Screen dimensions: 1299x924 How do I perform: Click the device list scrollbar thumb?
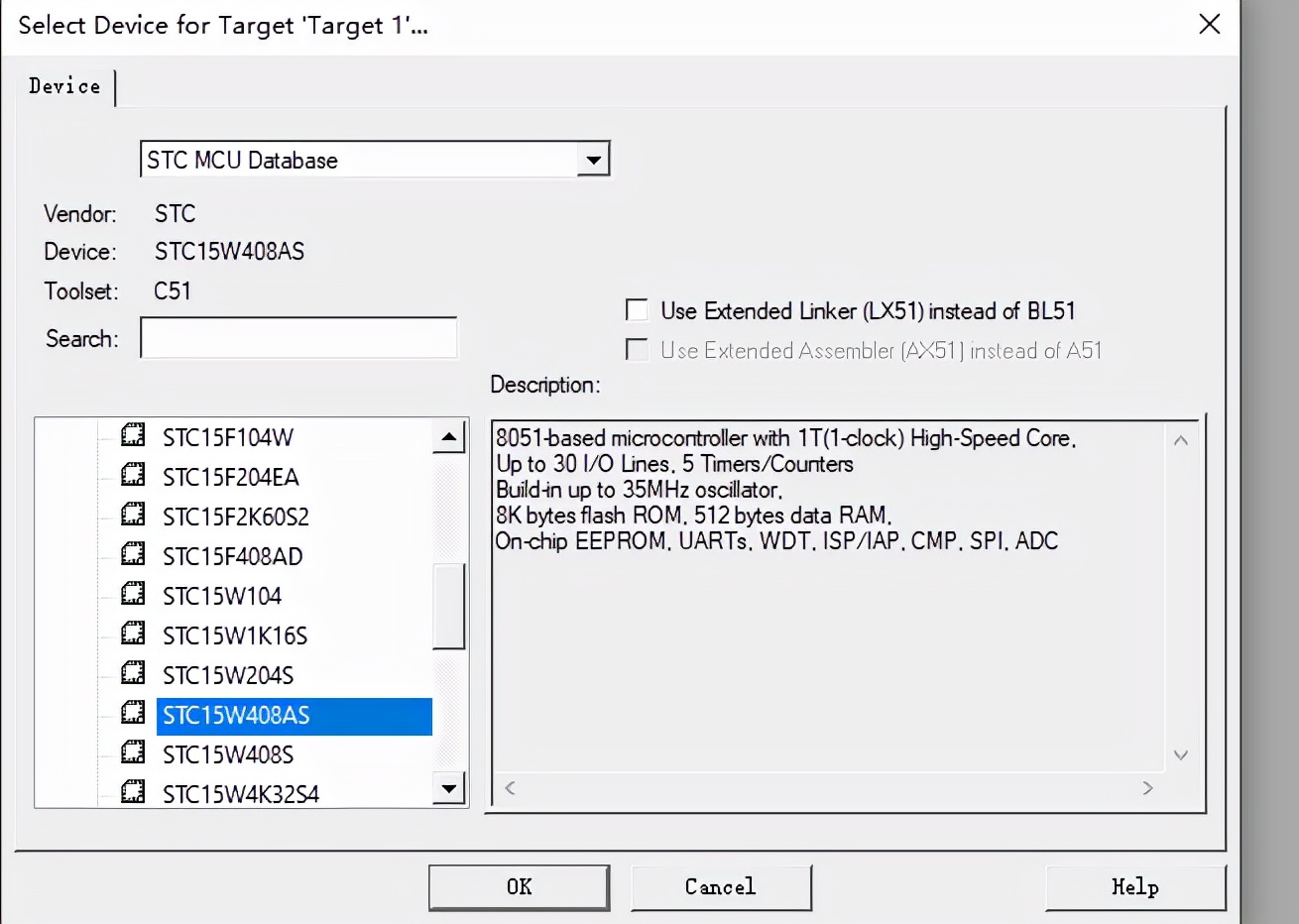(449, 606)
